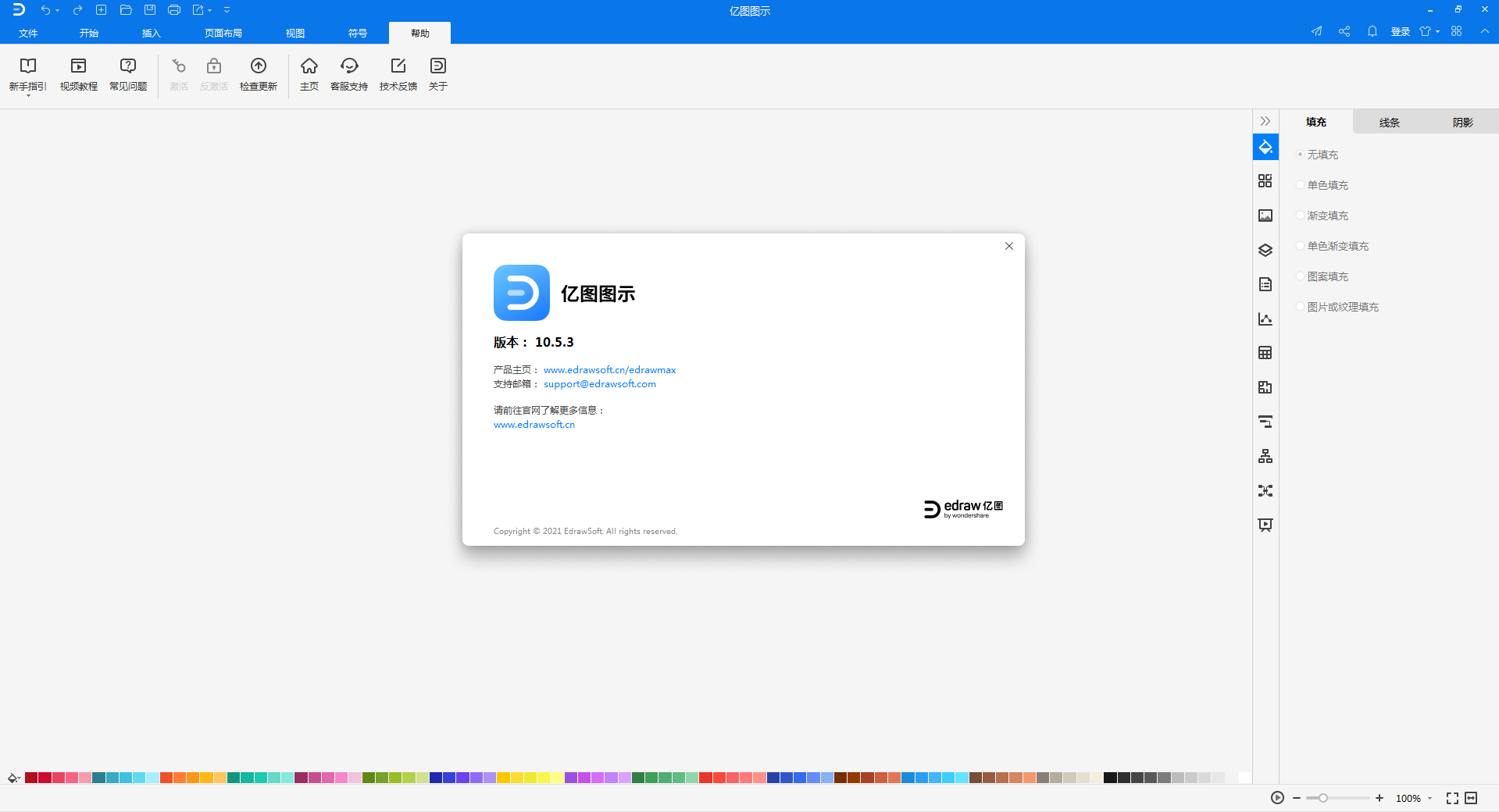Click 检查更新 check for updates
1499x812 pixels.
pyautogui.click(x=259, y=75)
